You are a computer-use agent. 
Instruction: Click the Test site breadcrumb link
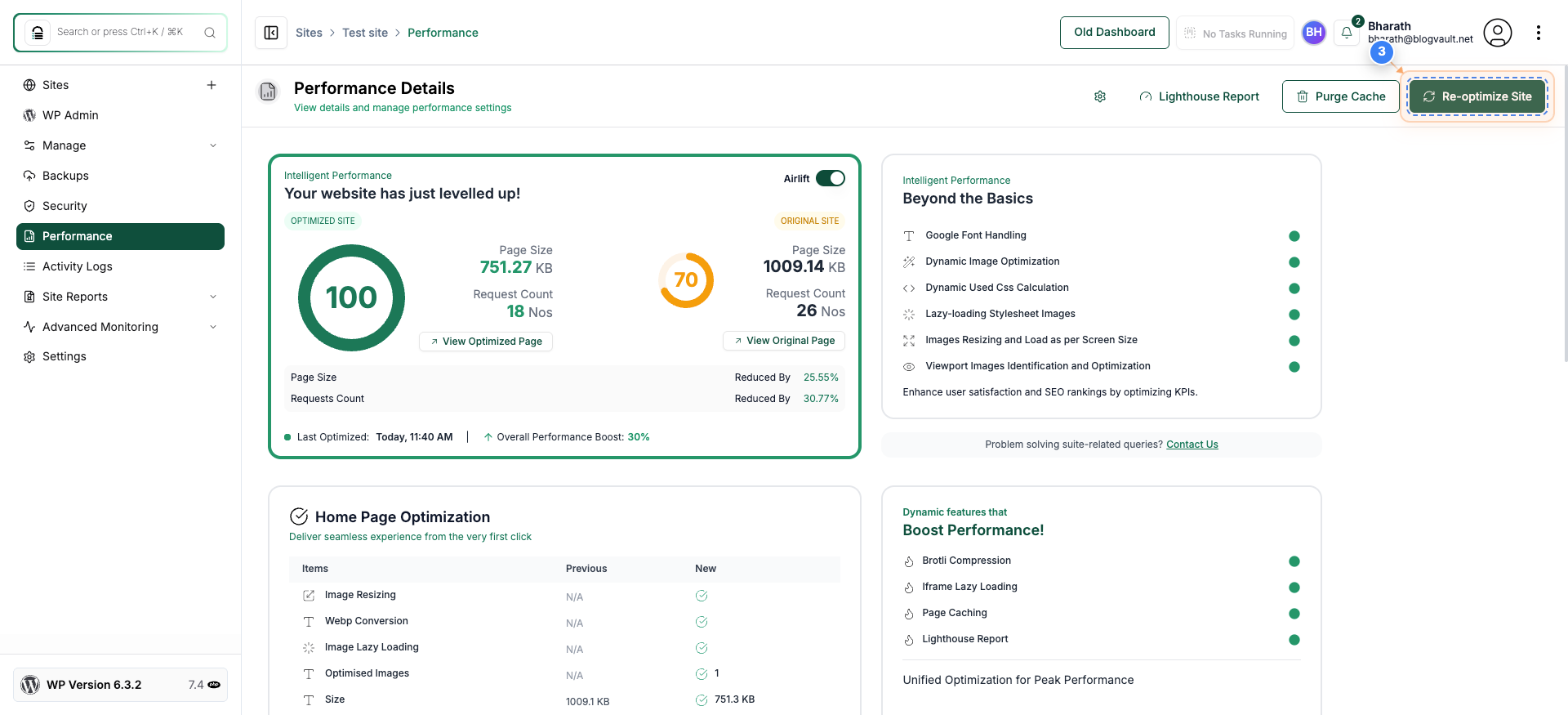(365, 33)
